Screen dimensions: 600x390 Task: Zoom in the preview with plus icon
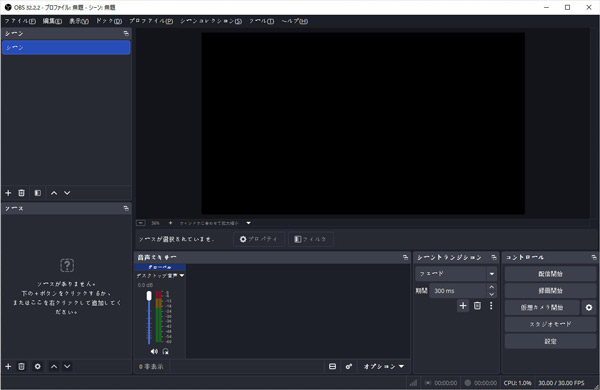coord(170,223)
